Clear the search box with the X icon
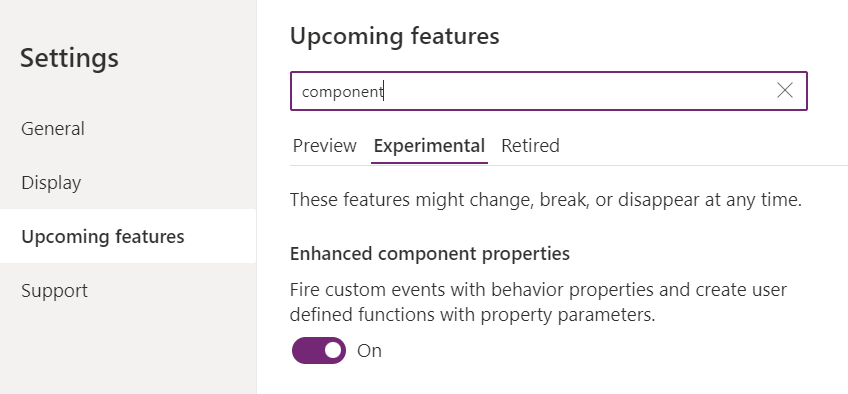 click(x=785, y=91)
